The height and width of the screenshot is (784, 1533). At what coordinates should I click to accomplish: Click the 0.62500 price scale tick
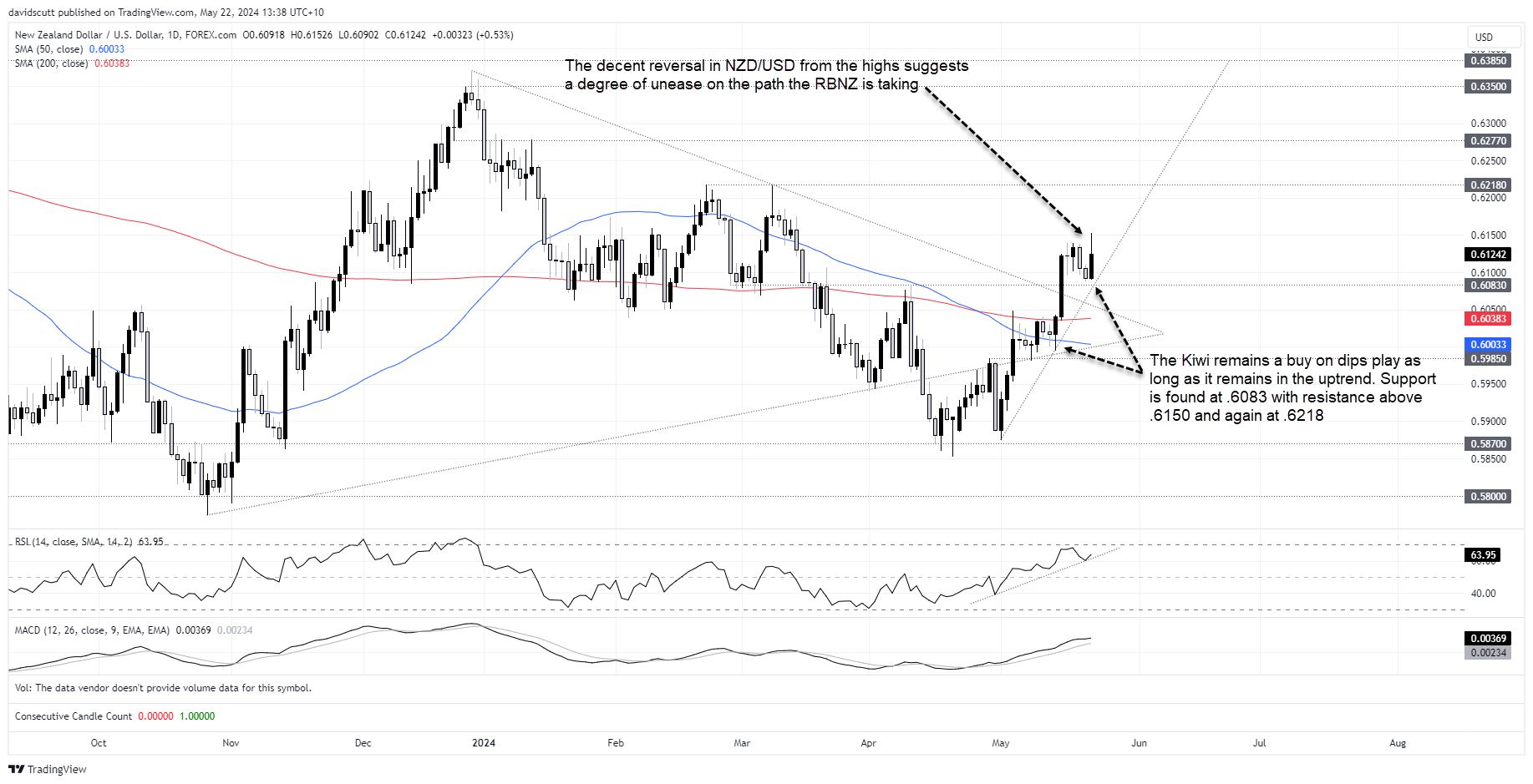point(1488,161)
